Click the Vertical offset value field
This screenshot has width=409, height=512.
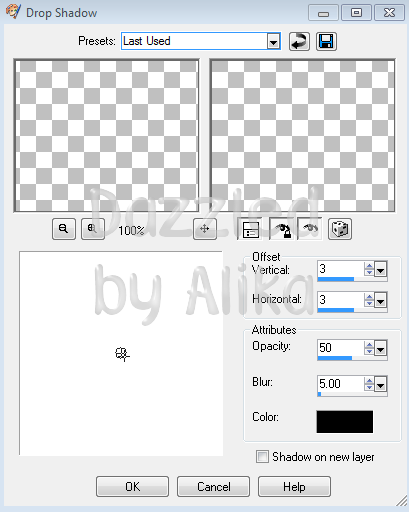340,269
